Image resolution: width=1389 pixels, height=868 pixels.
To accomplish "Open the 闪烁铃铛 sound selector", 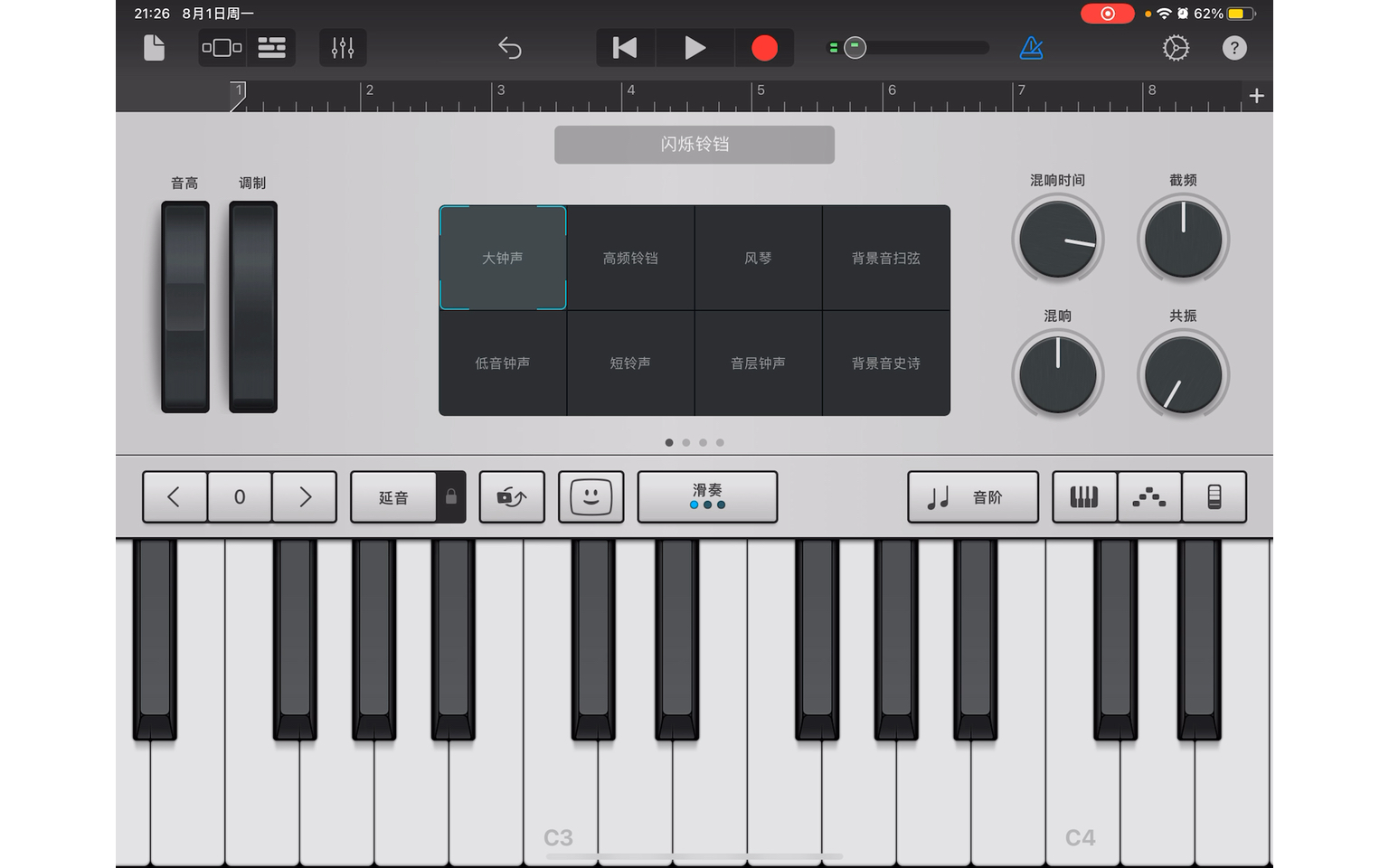I will click(694, 145).
